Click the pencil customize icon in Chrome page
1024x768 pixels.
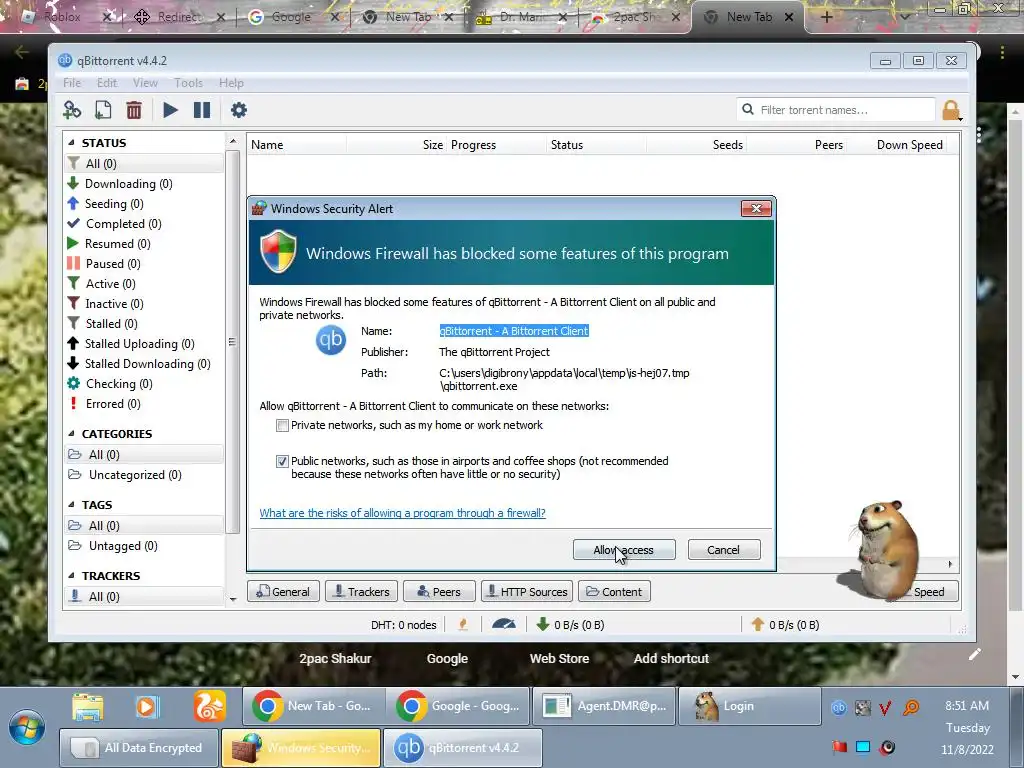pos(975,654)
